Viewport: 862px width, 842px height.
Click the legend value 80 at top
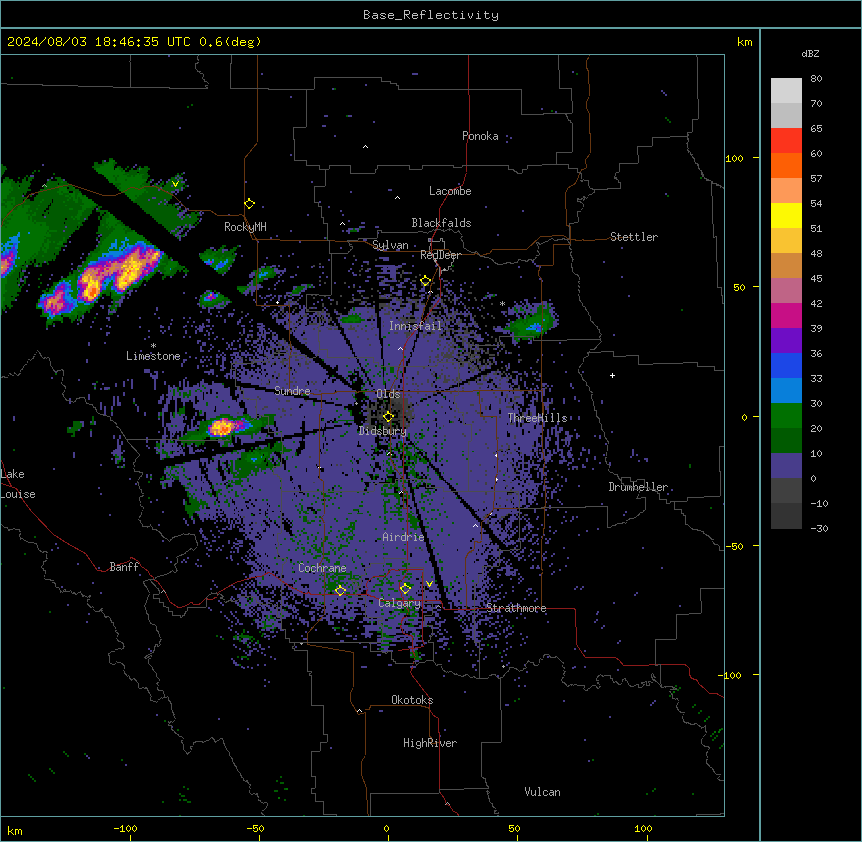816,78
